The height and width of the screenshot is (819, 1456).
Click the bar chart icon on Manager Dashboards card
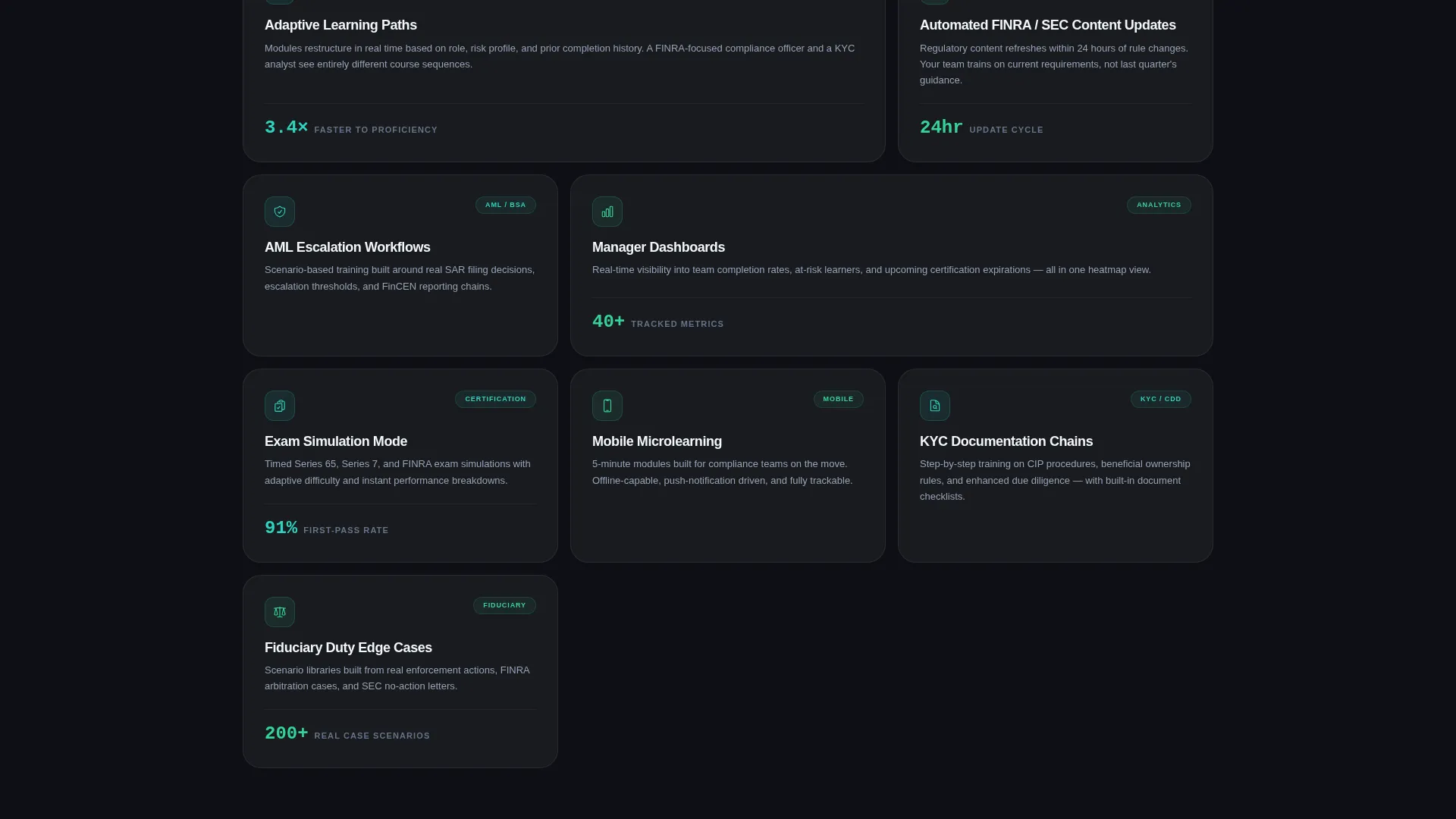click(607, 212)
